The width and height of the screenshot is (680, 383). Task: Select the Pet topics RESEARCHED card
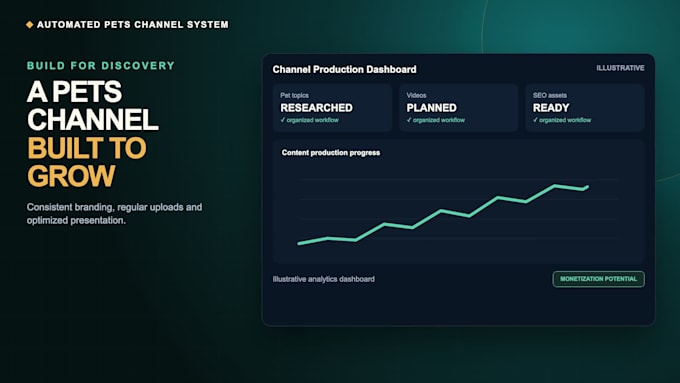(x=333, y=108)
